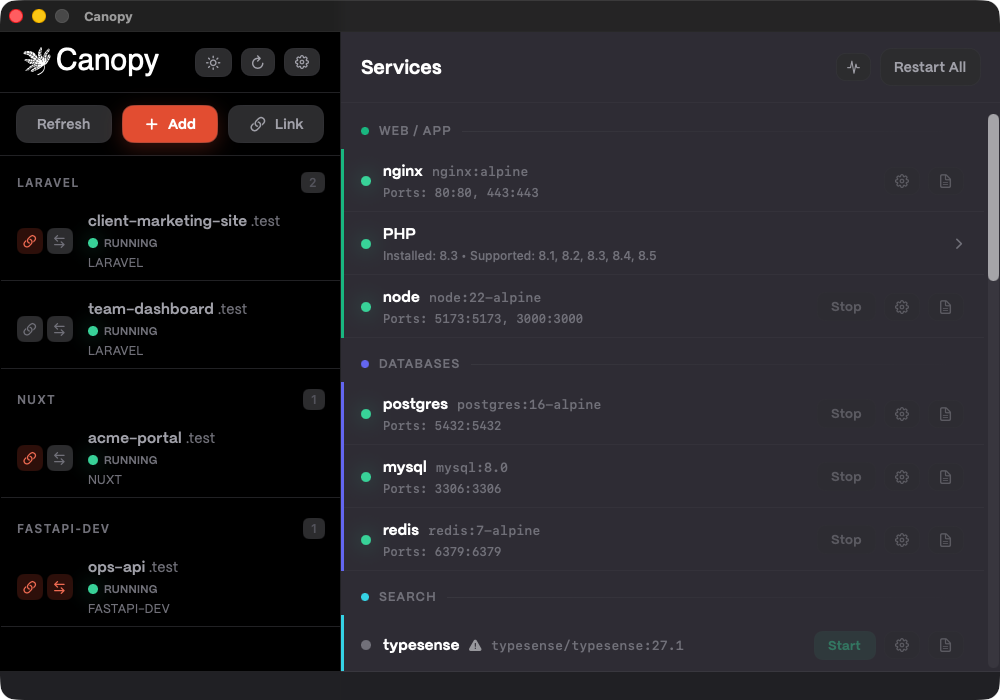Open nginx service settings gear
1000x700 pixels.
(x=902, y=181)
